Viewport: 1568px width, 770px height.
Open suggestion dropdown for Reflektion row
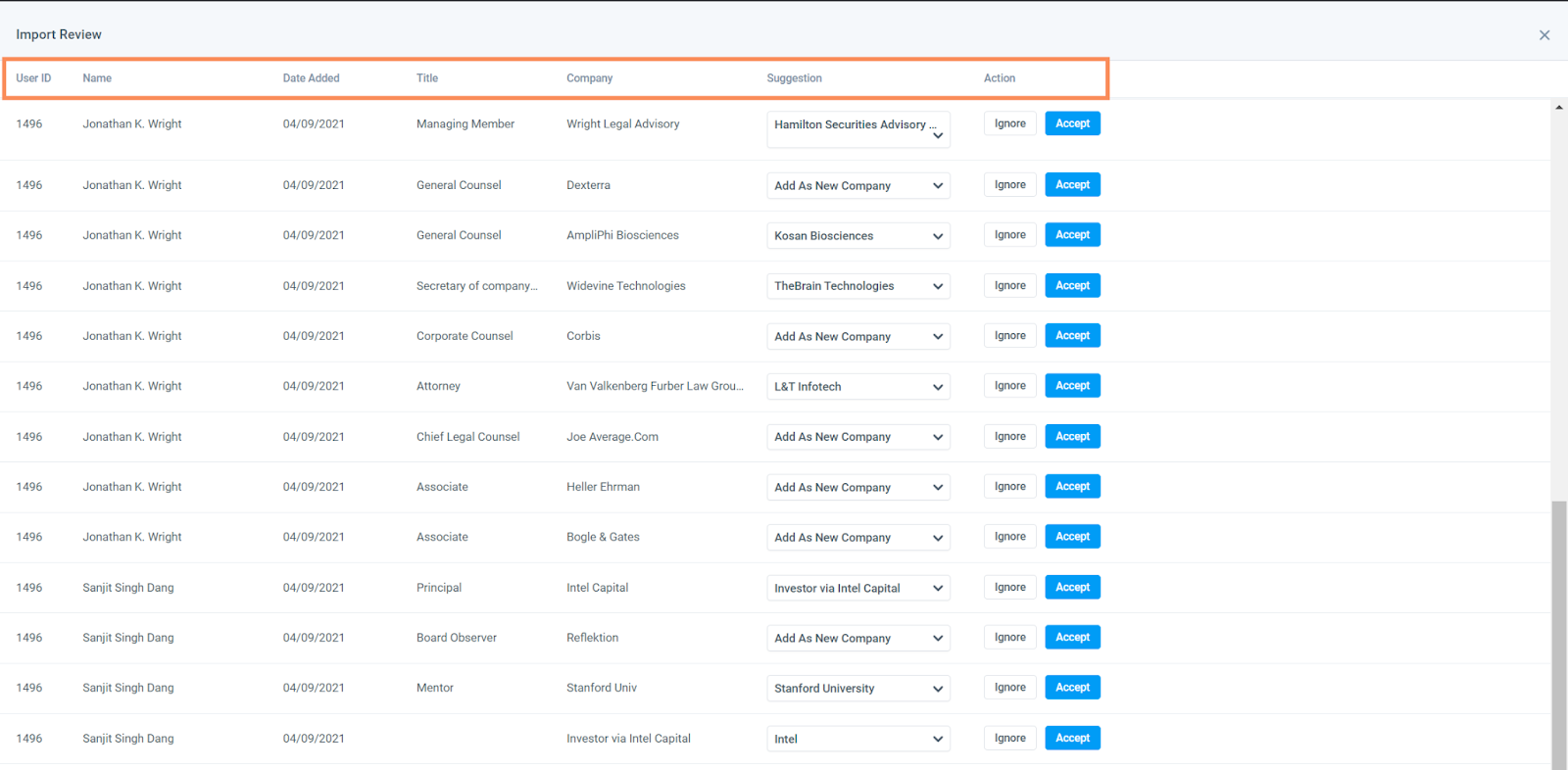(858, 638)
